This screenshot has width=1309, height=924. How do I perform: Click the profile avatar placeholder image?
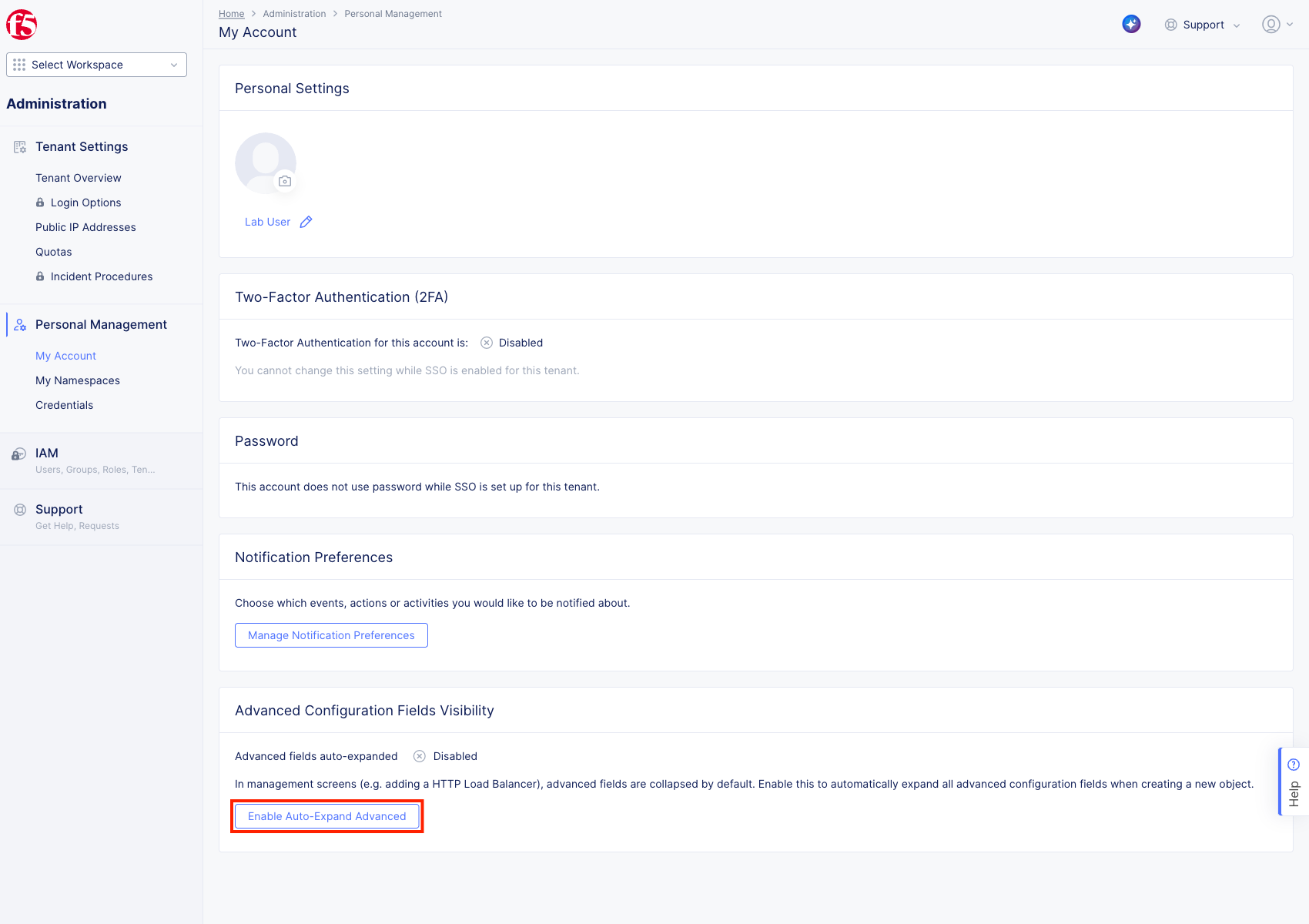click(266, 163)
